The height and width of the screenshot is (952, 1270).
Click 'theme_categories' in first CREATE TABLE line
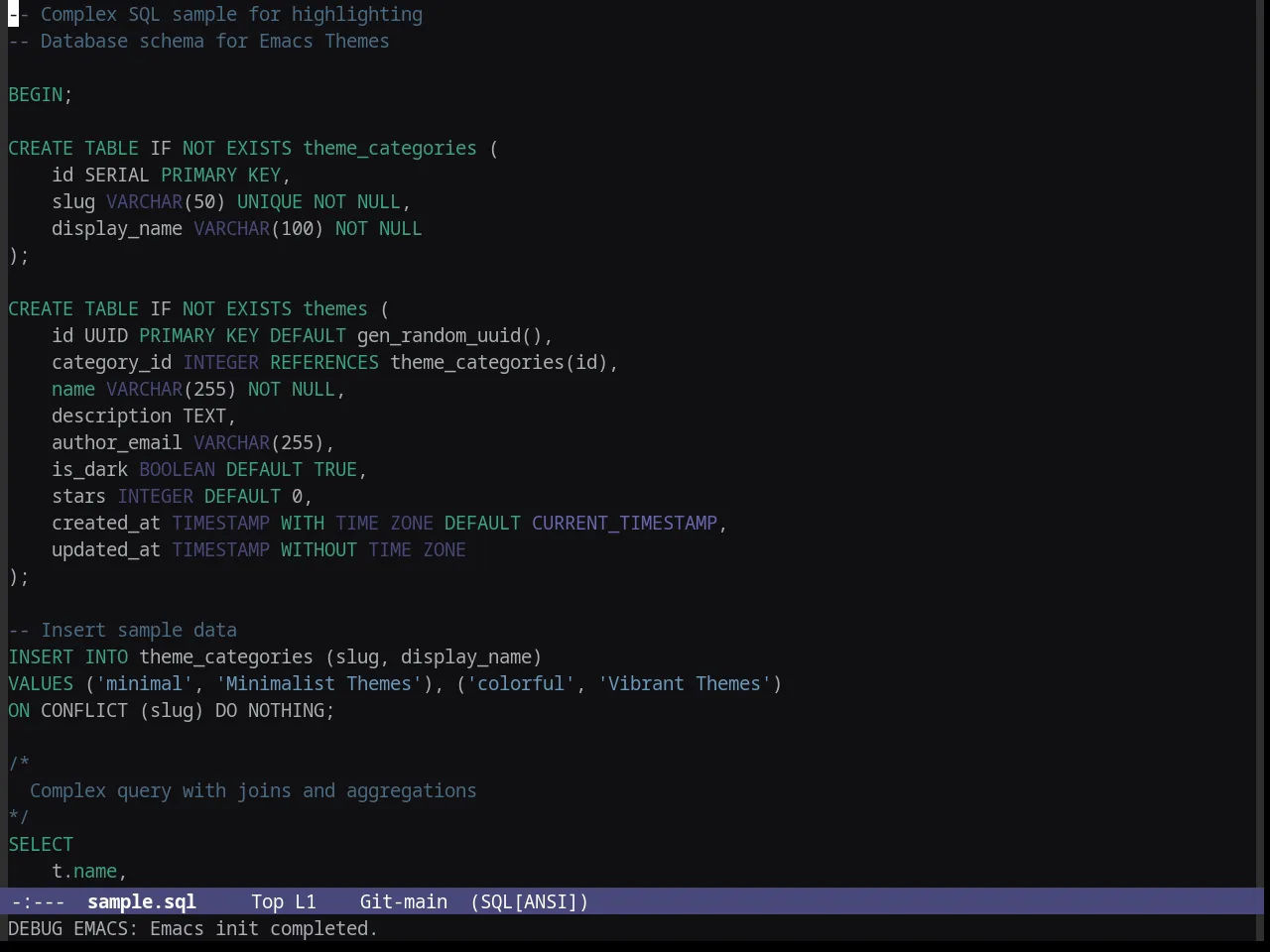(390, 148)
